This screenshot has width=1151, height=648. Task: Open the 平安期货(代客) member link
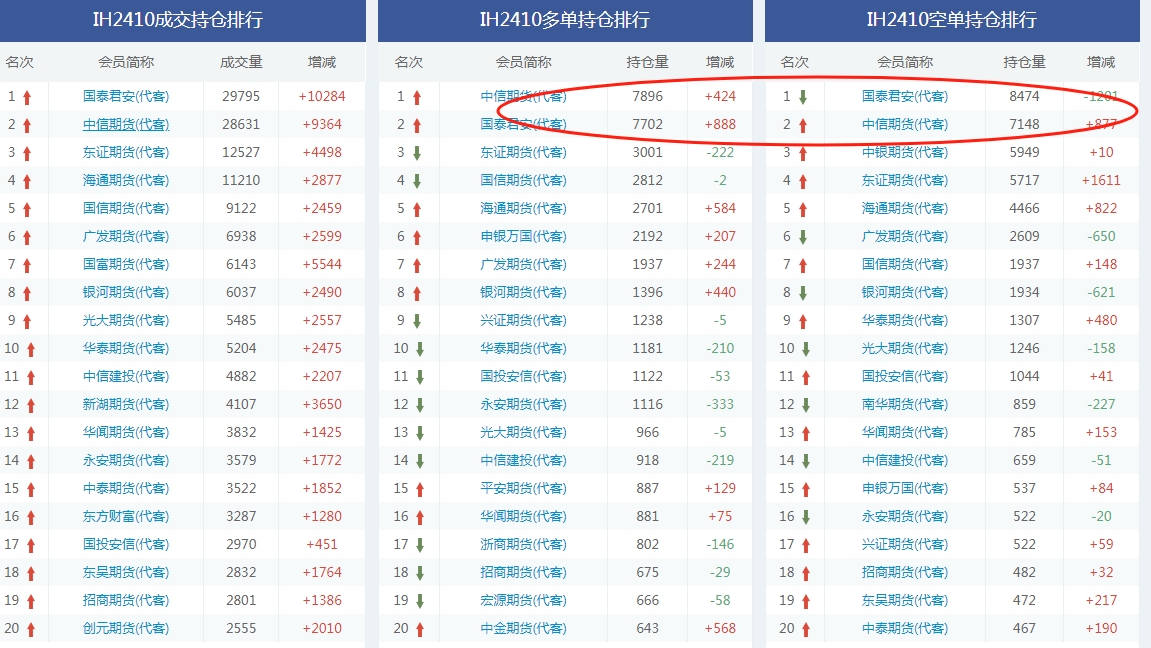pos(523,488)
